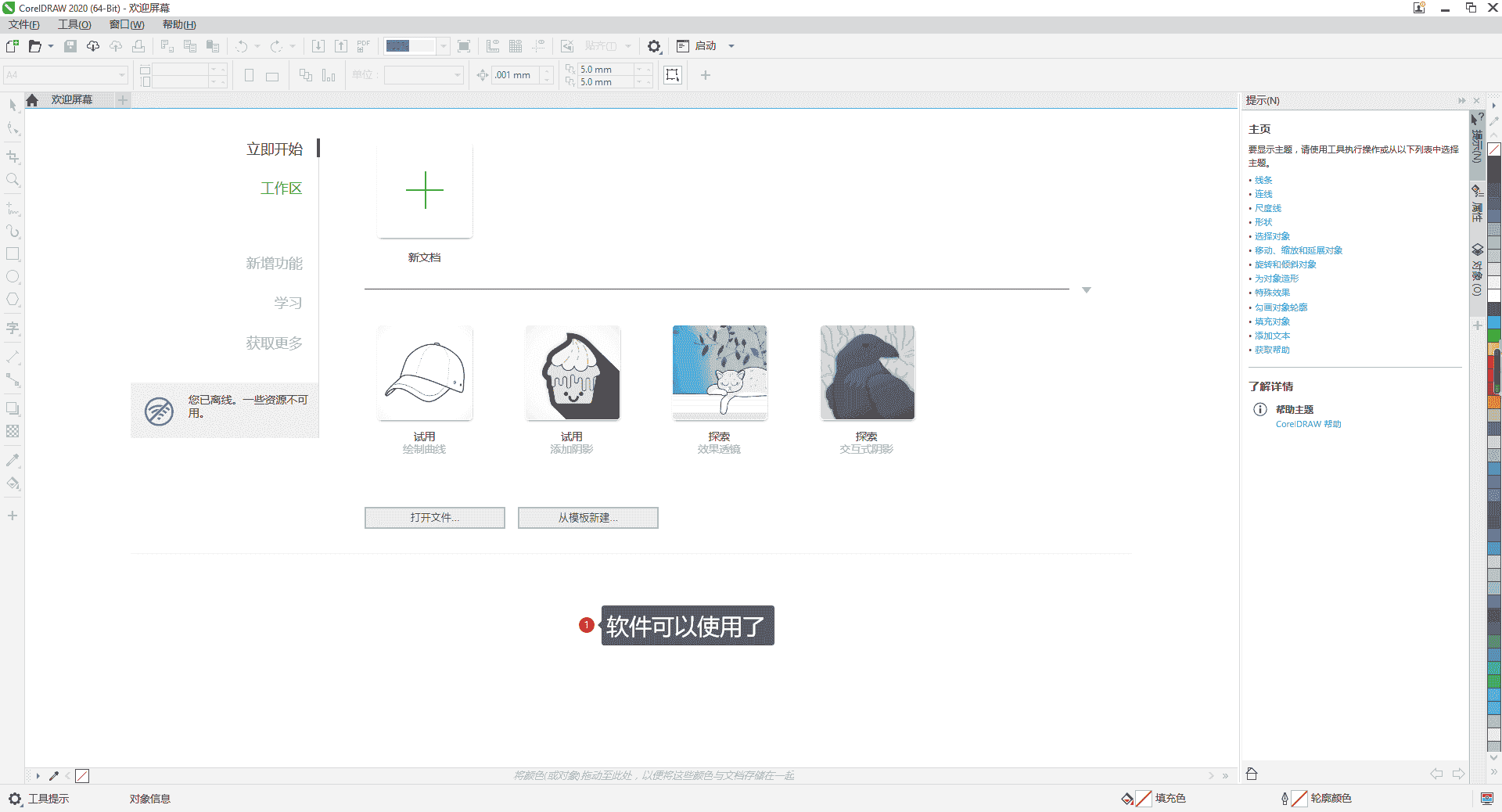1502x812 pixels.
Task: Open the 文件(F) menu
Action: (x=24, y=25)
